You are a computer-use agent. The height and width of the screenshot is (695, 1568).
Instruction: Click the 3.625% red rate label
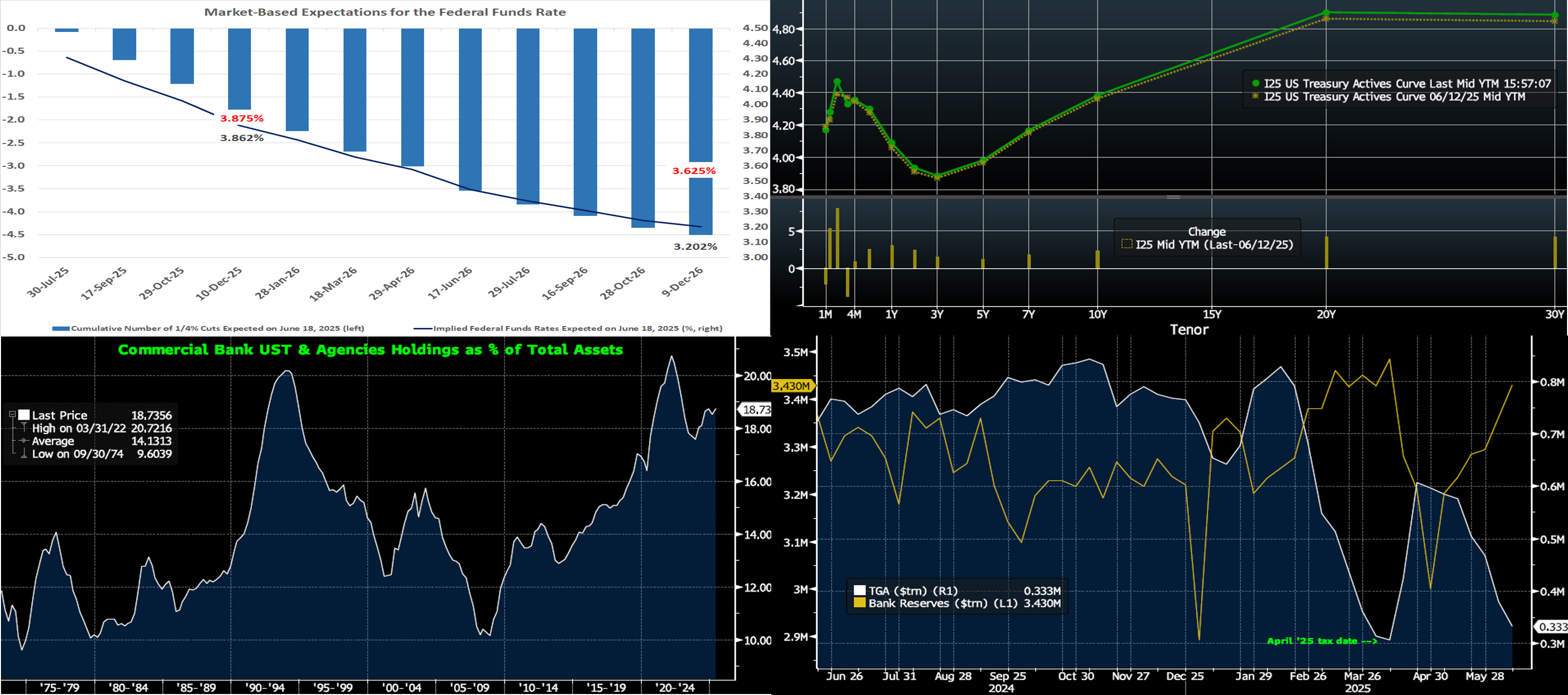pos(693,171)
